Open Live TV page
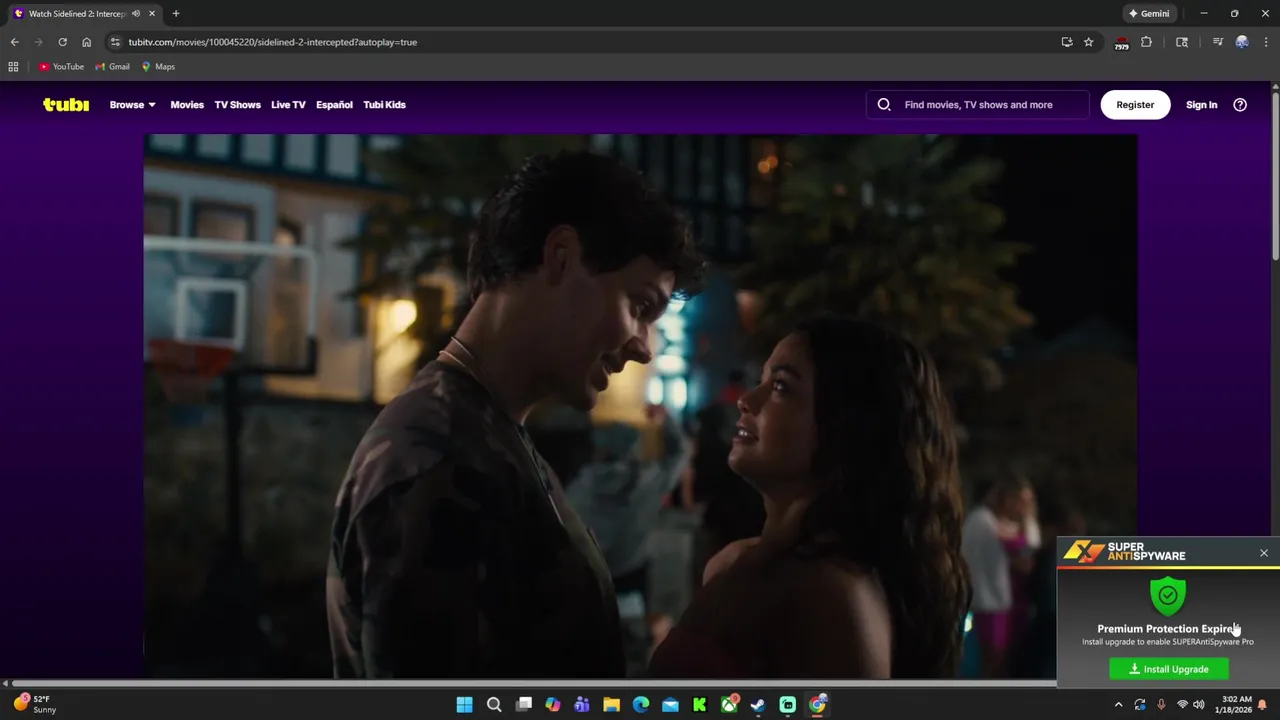Viewport: 1280px width, 720px height. 288,104
